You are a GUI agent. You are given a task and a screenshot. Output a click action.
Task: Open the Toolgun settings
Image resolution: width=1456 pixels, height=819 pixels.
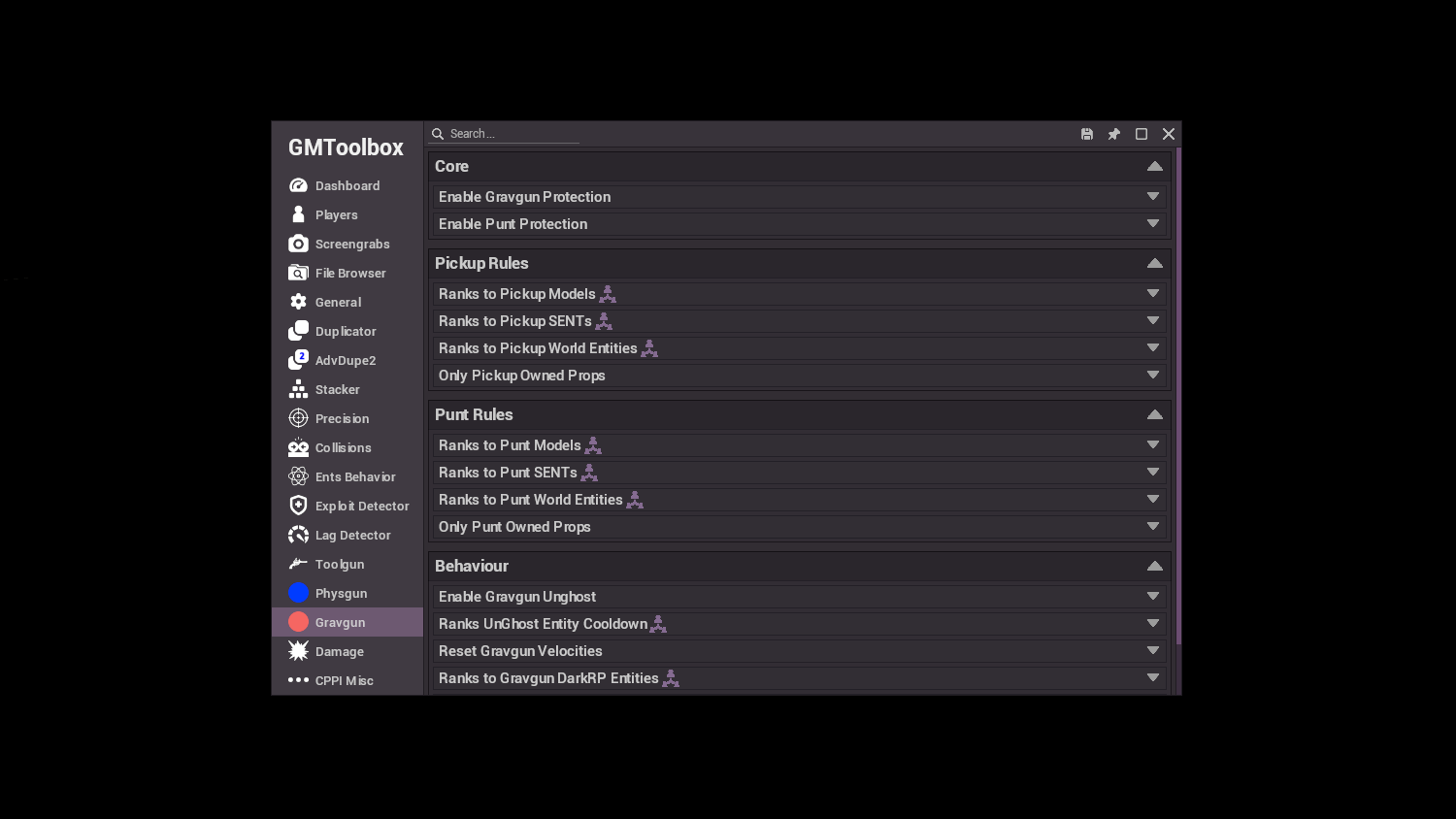[347, 564]
